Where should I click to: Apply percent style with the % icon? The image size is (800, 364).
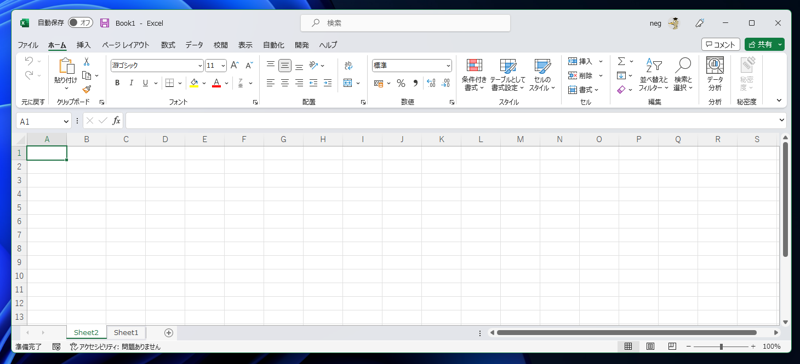coord(401,83)
